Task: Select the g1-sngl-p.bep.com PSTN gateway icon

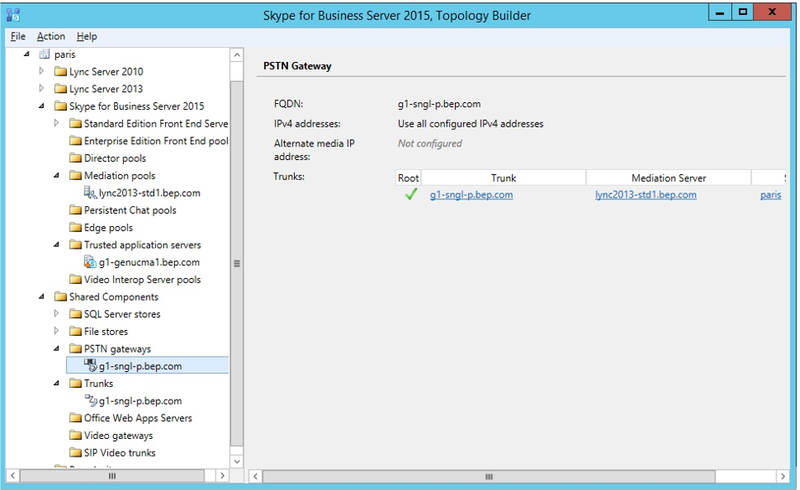Action: [90, 365]
